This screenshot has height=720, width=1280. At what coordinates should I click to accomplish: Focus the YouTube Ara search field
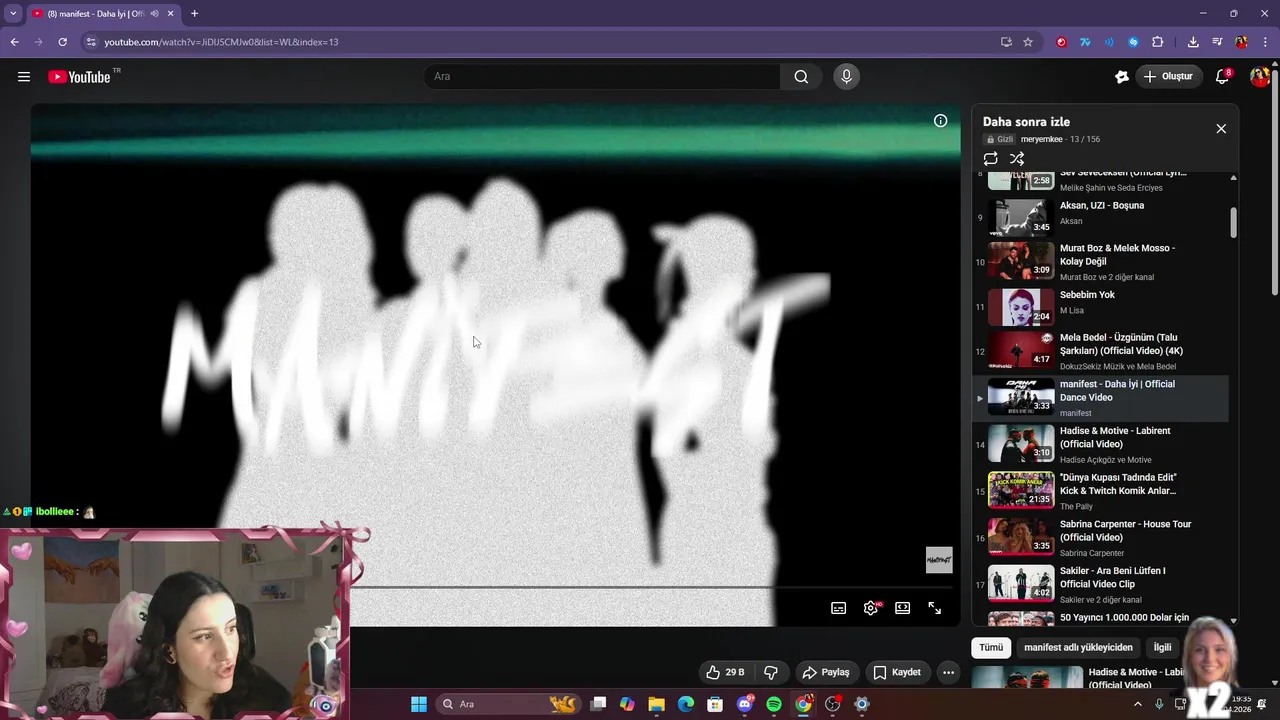[602, 77]
